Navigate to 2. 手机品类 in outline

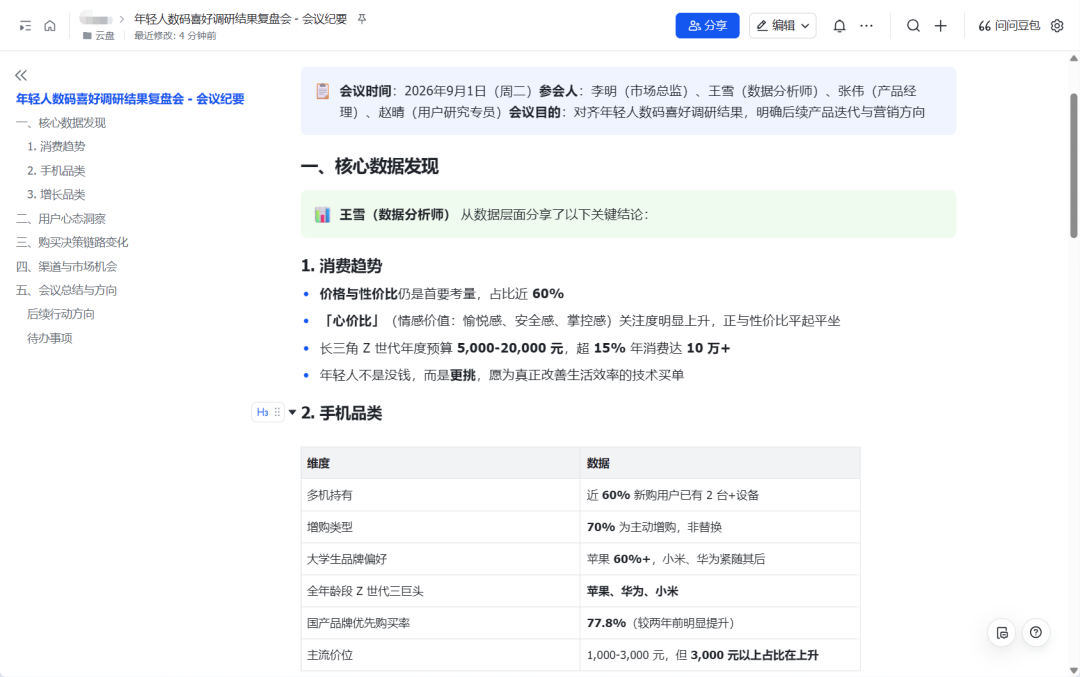[56, 170]
